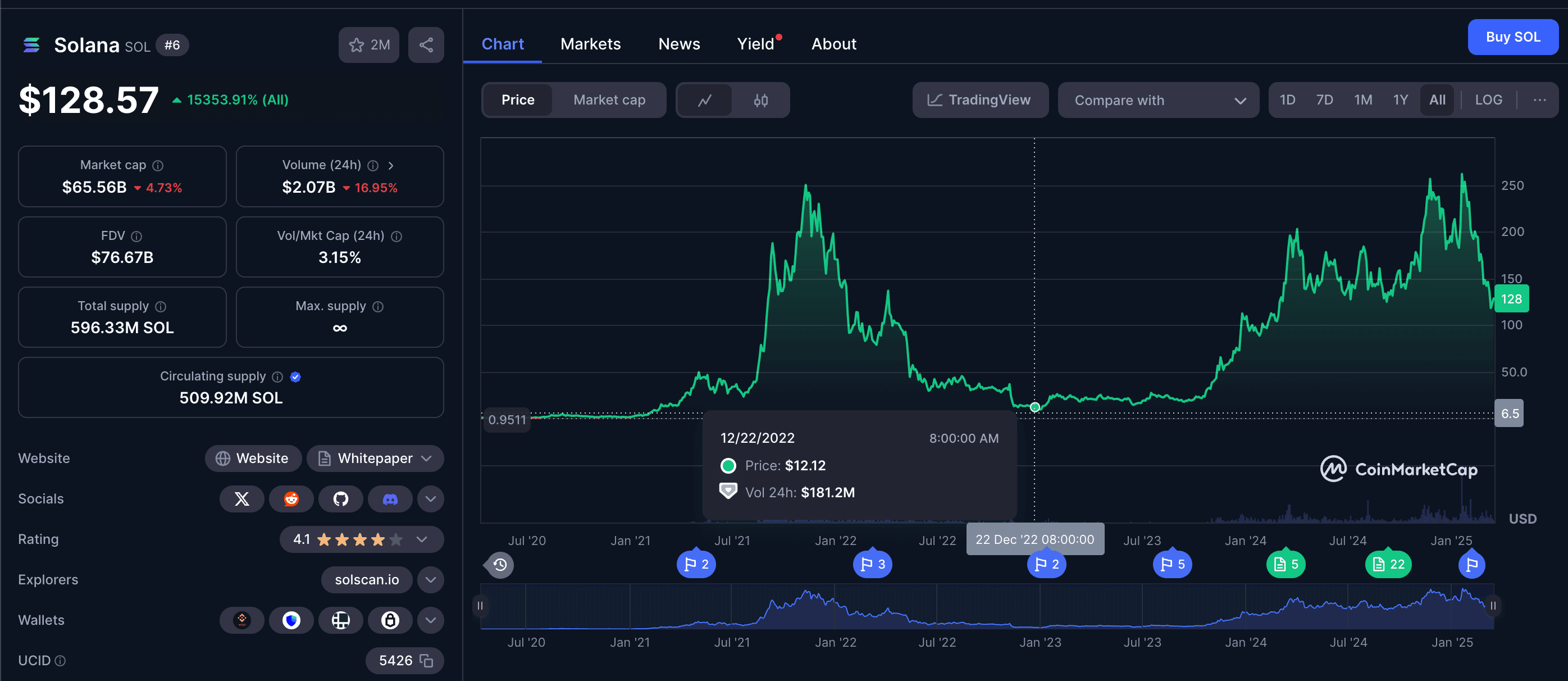
Task: Open the X (Twitter) social link
Action: coord(241,499)
